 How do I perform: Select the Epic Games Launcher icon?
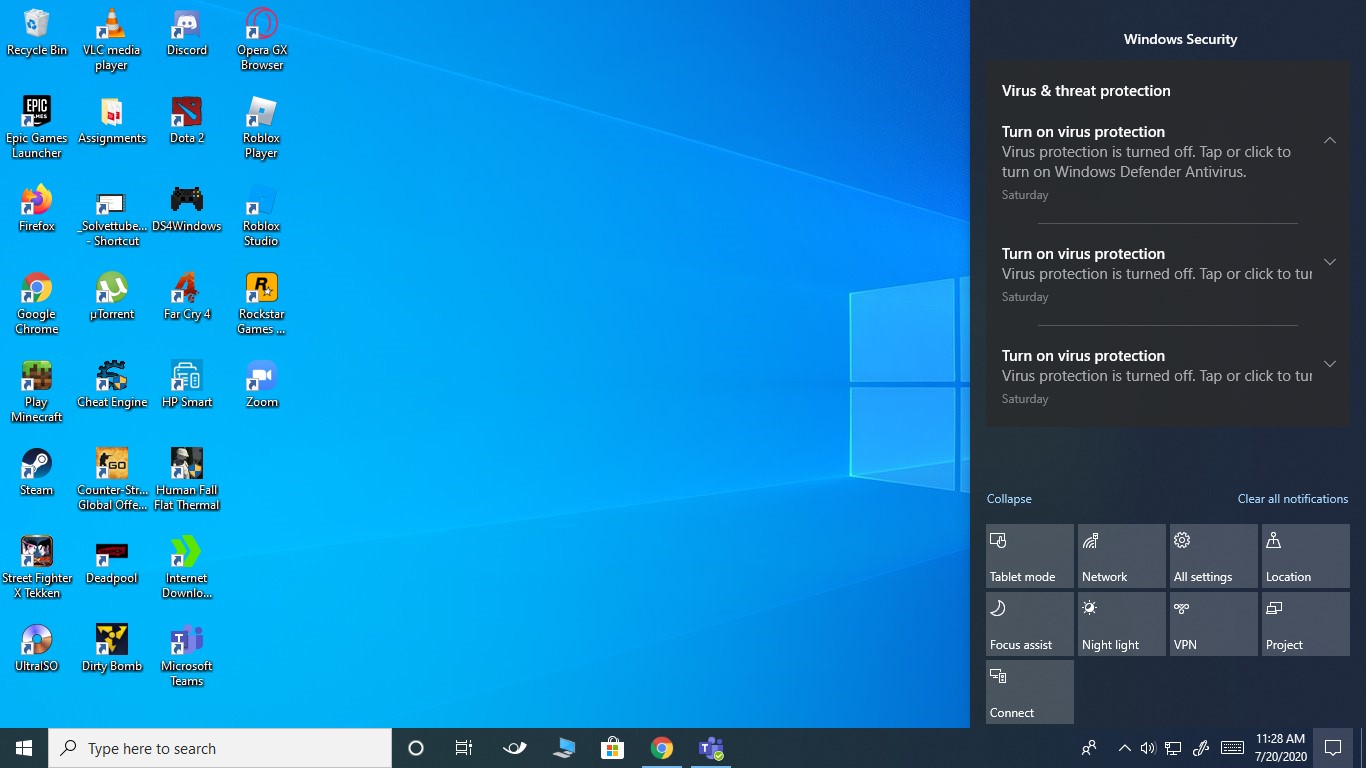37,128
